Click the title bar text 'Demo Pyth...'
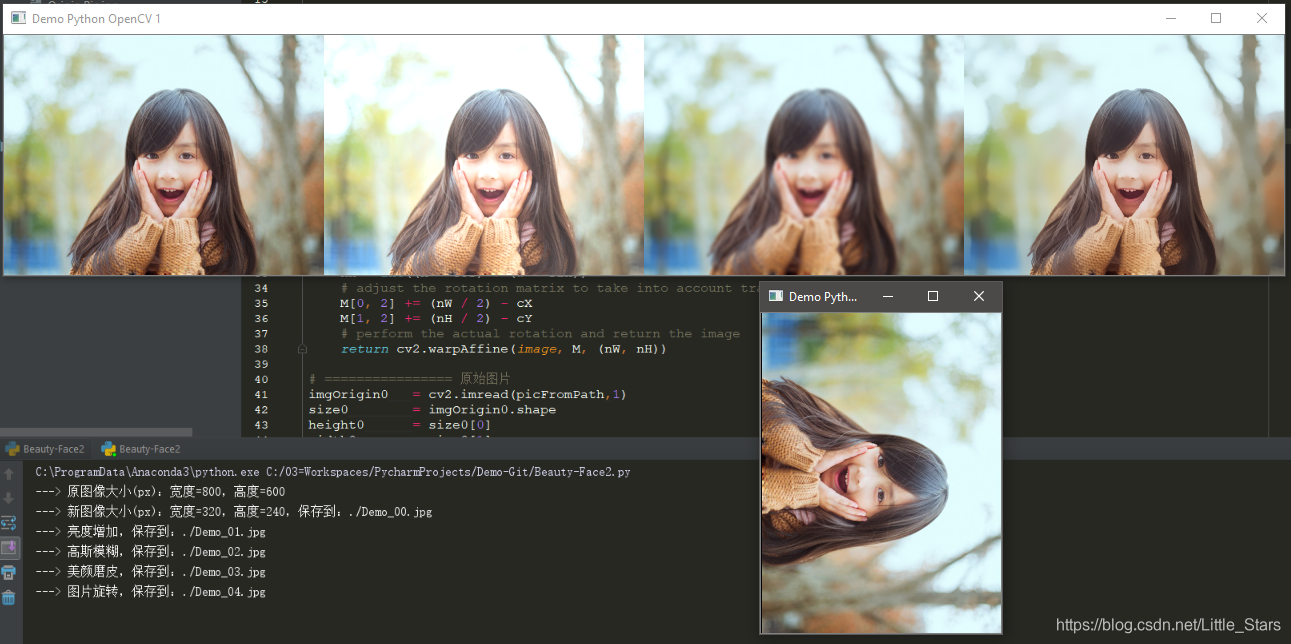1291x644 pixels. tap(823, 297)
